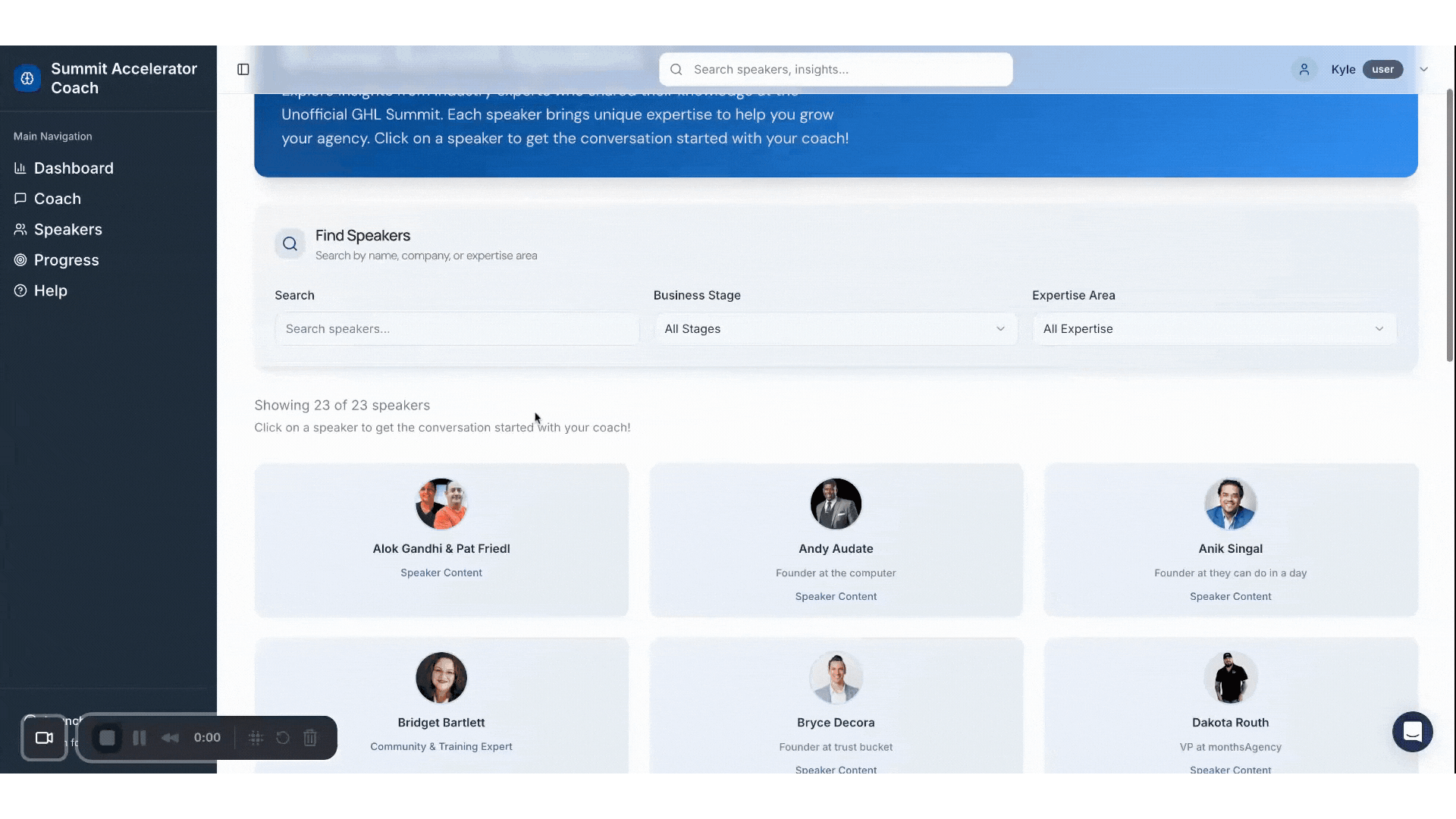1456x819 pixels.
Task: Open the Andy Audate speaker card
Action: coord(836,540)
